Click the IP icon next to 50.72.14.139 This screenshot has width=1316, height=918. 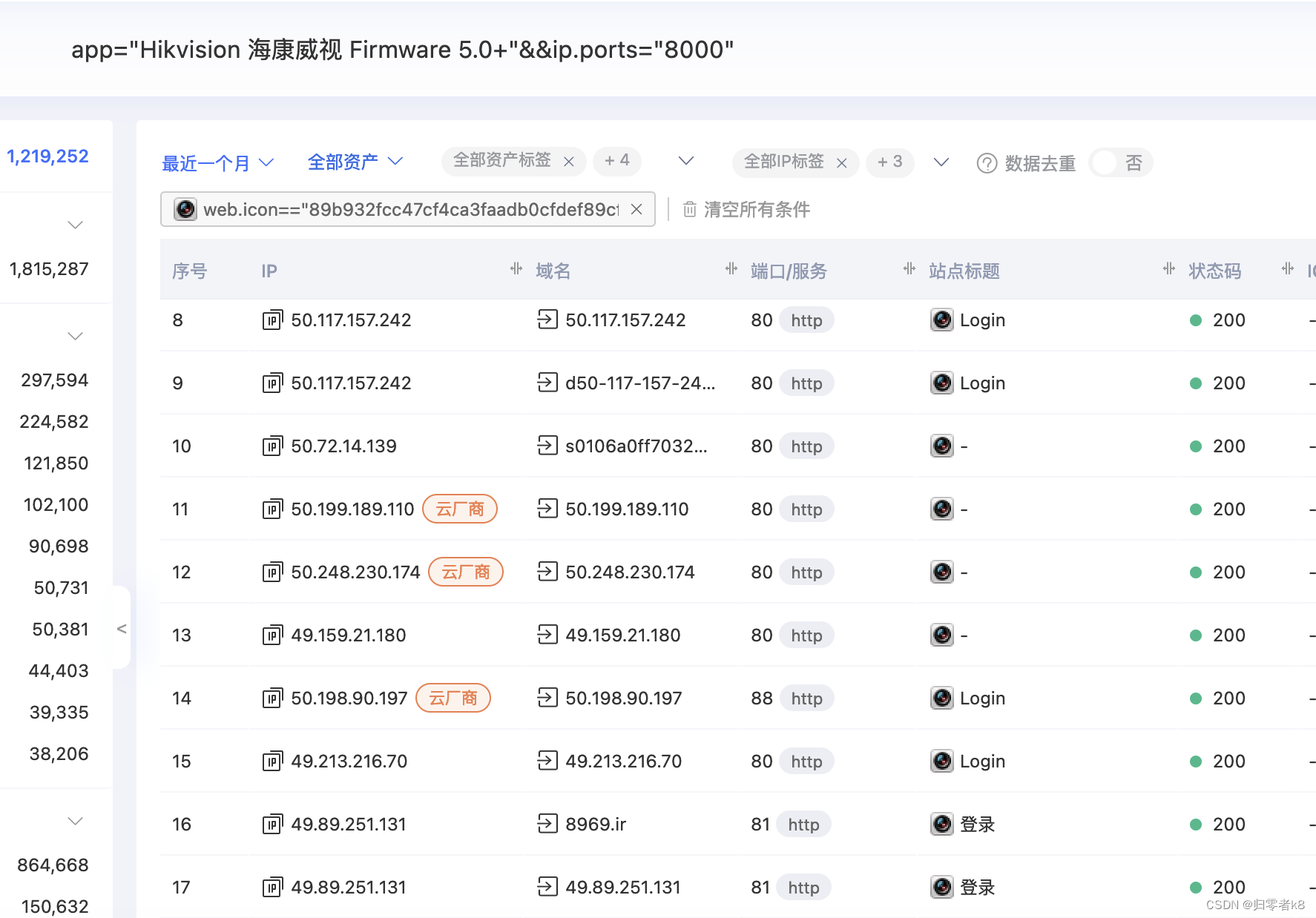pos(272,446)
